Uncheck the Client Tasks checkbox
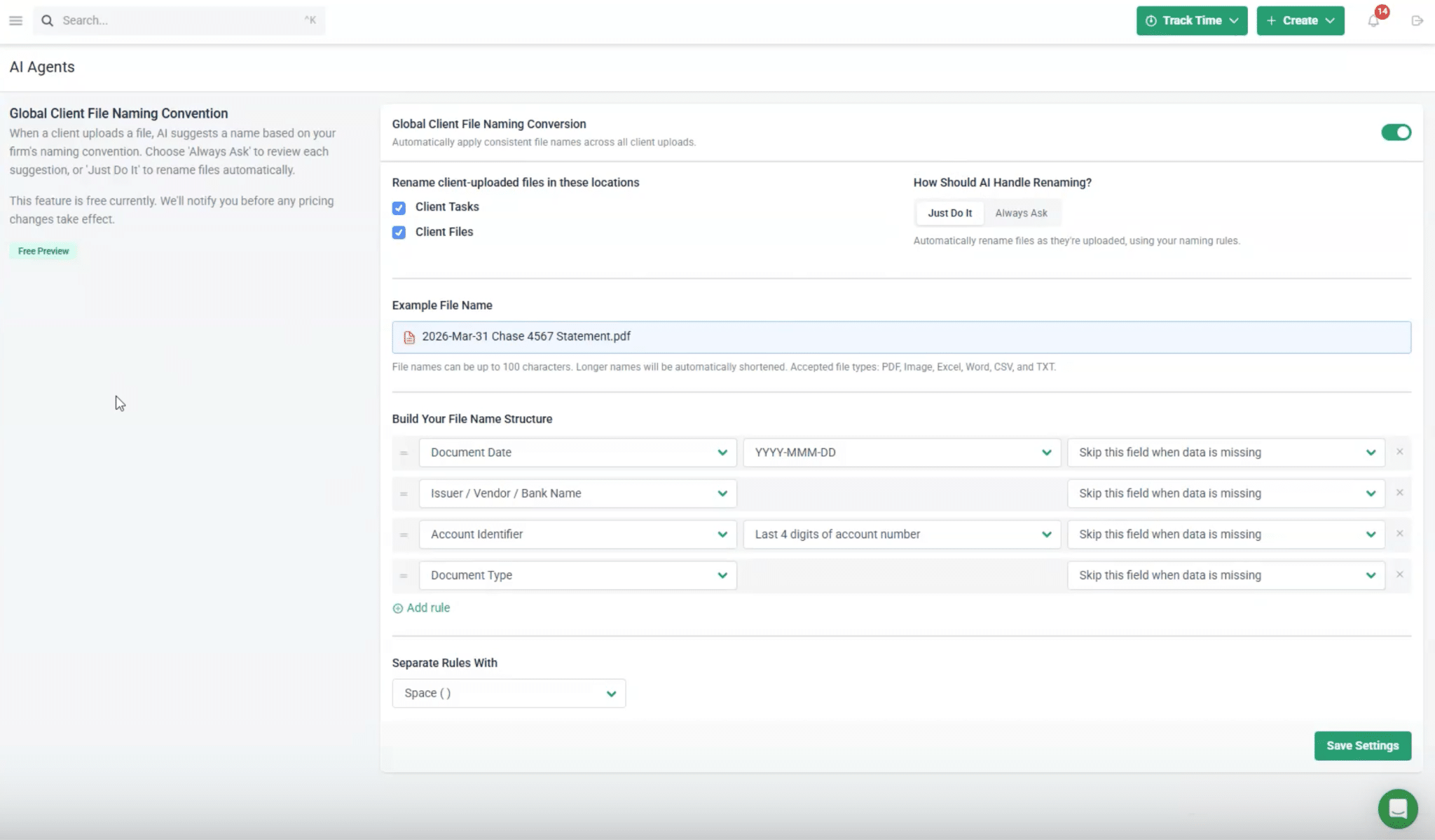Viewport: 1435px width, 840px height. point(399,207)
